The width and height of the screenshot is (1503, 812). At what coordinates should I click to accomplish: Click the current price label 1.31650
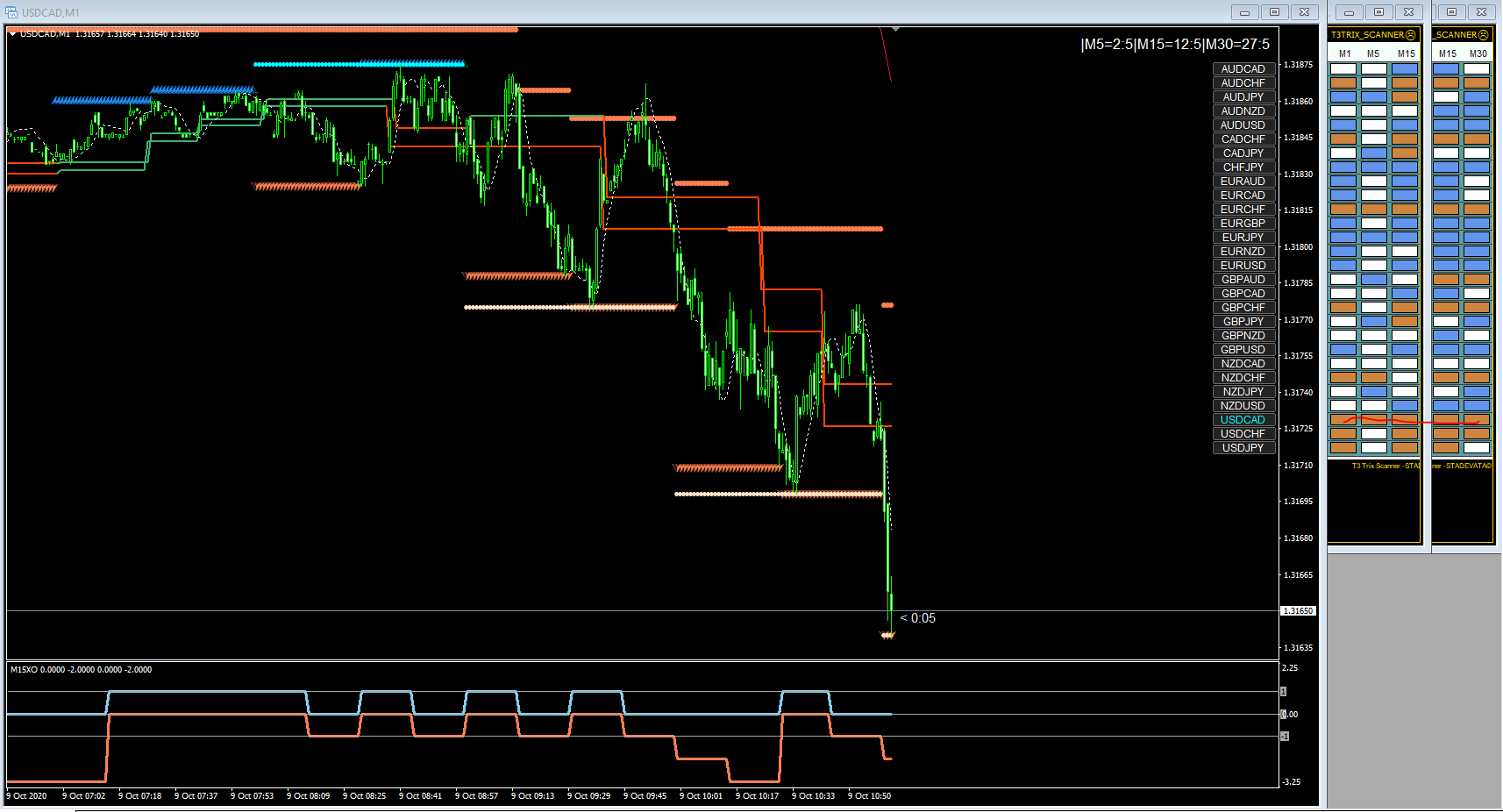point(1299,611)
